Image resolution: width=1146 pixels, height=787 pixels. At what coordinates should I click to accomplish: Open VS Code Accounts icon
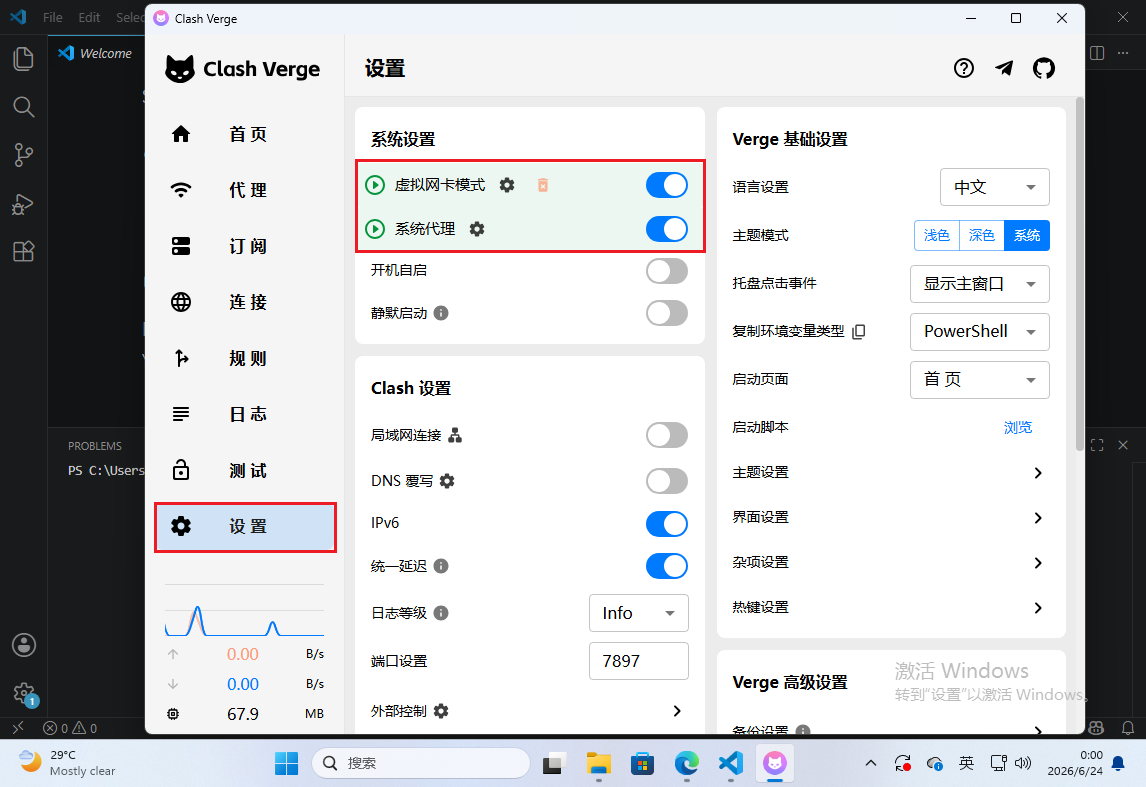[23, 645]
